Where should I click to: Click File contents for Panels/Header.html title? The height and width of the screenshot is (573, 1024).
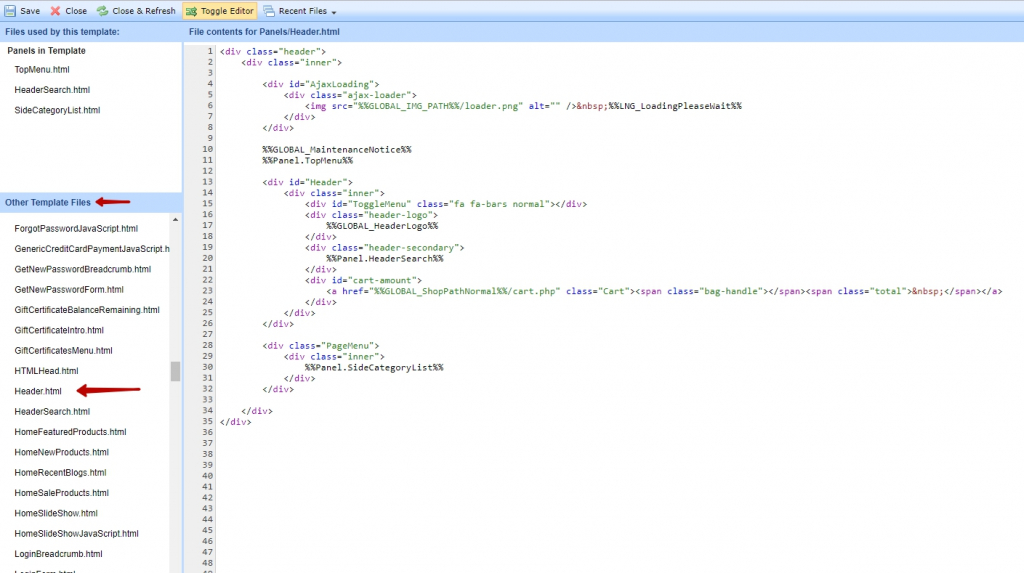click(x=264, y=31)
